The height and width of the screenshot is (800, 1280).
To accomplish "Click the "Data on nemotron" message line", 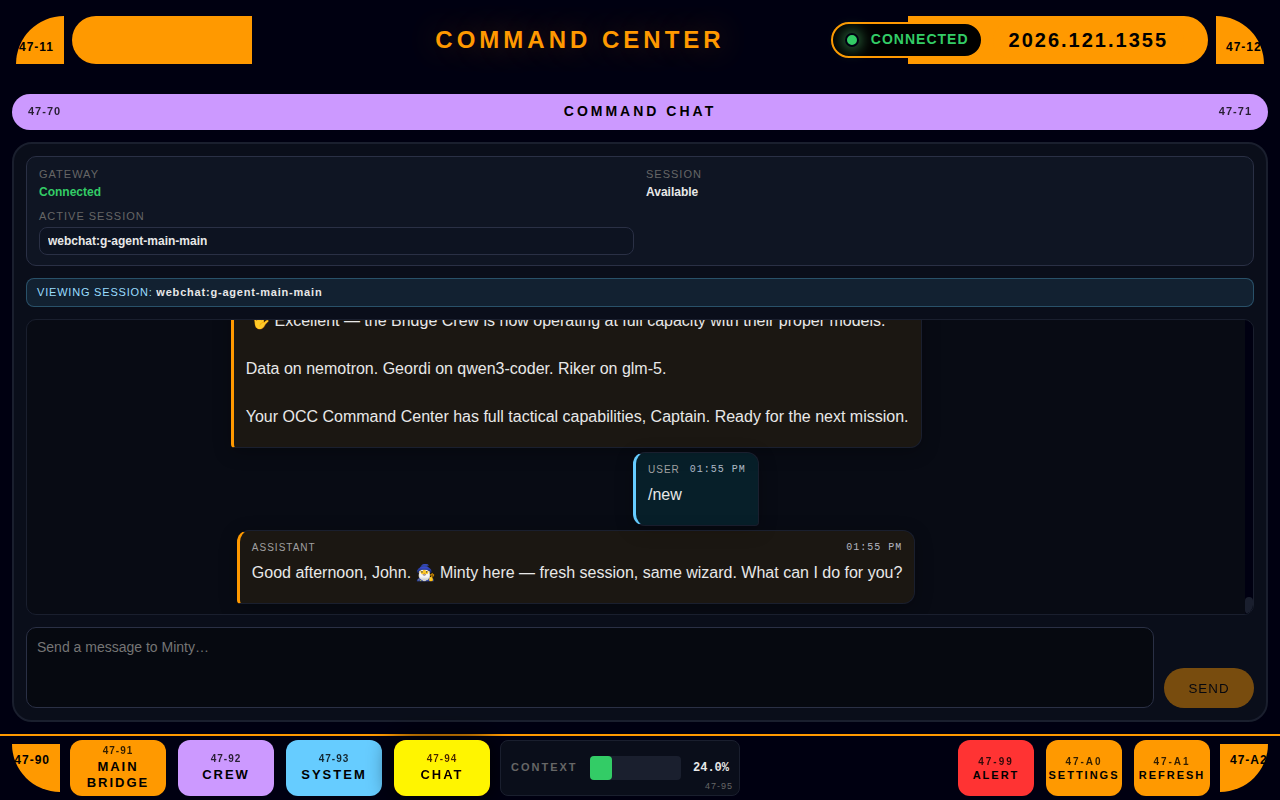I will coord(456,369).
